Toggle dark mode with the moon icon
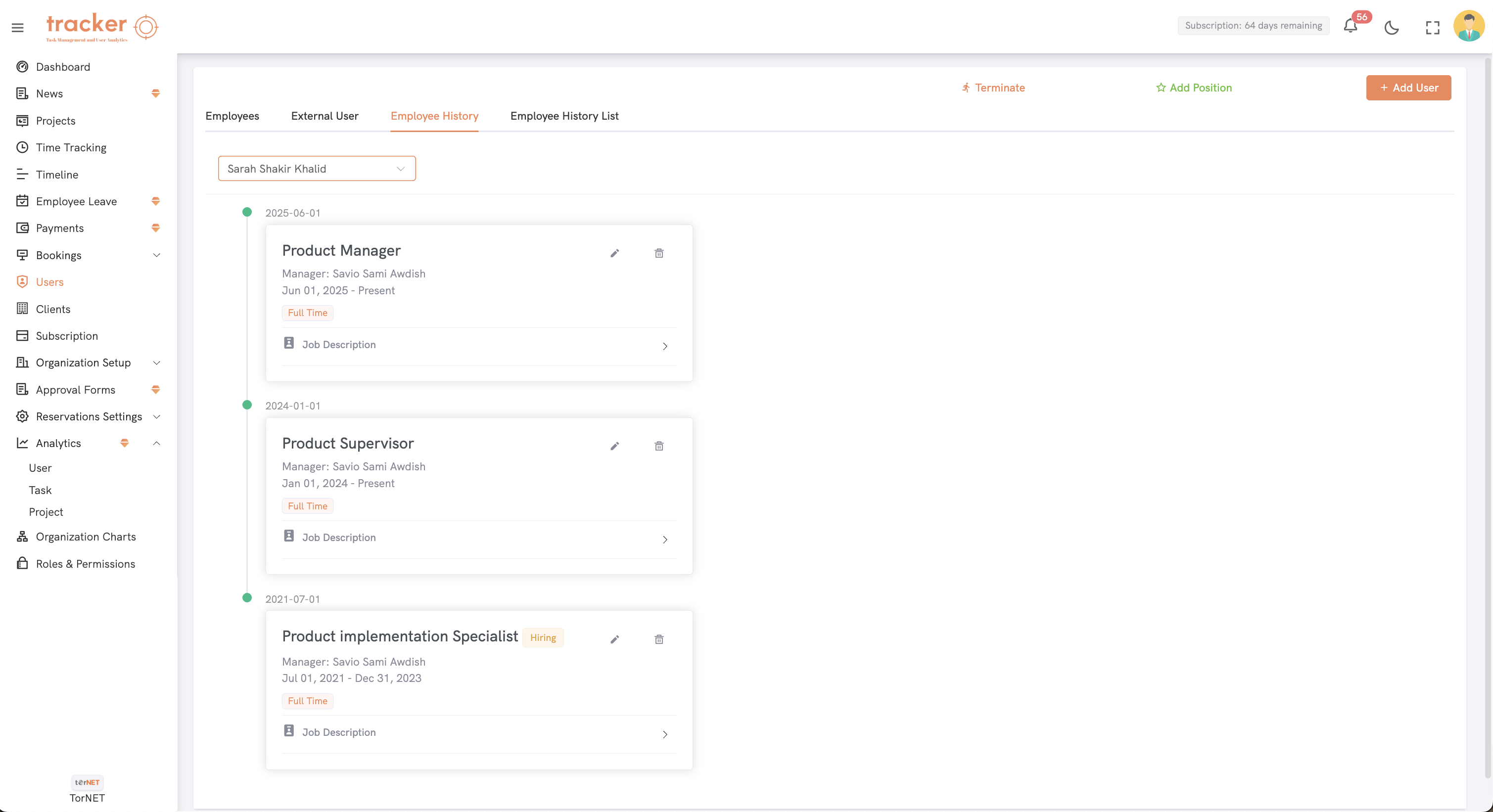Viewport: 1493px width, 812px height. coord(1392,27)
